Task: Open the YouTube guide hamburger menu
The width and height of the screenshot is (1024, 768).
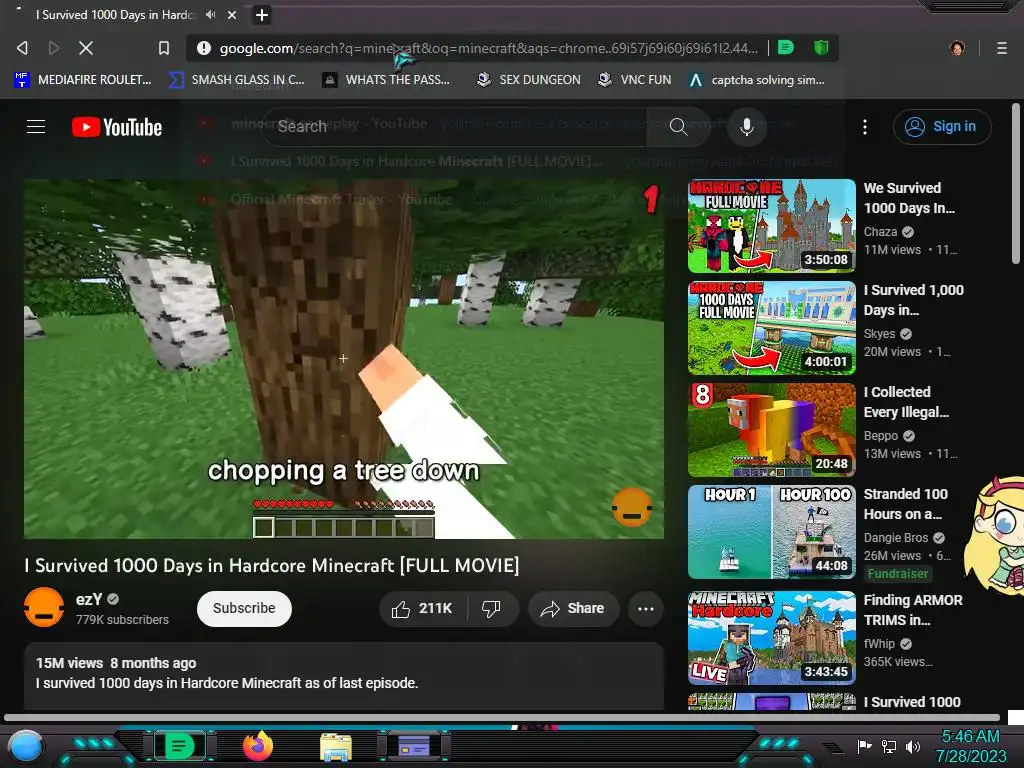Action: click(36, 127)
